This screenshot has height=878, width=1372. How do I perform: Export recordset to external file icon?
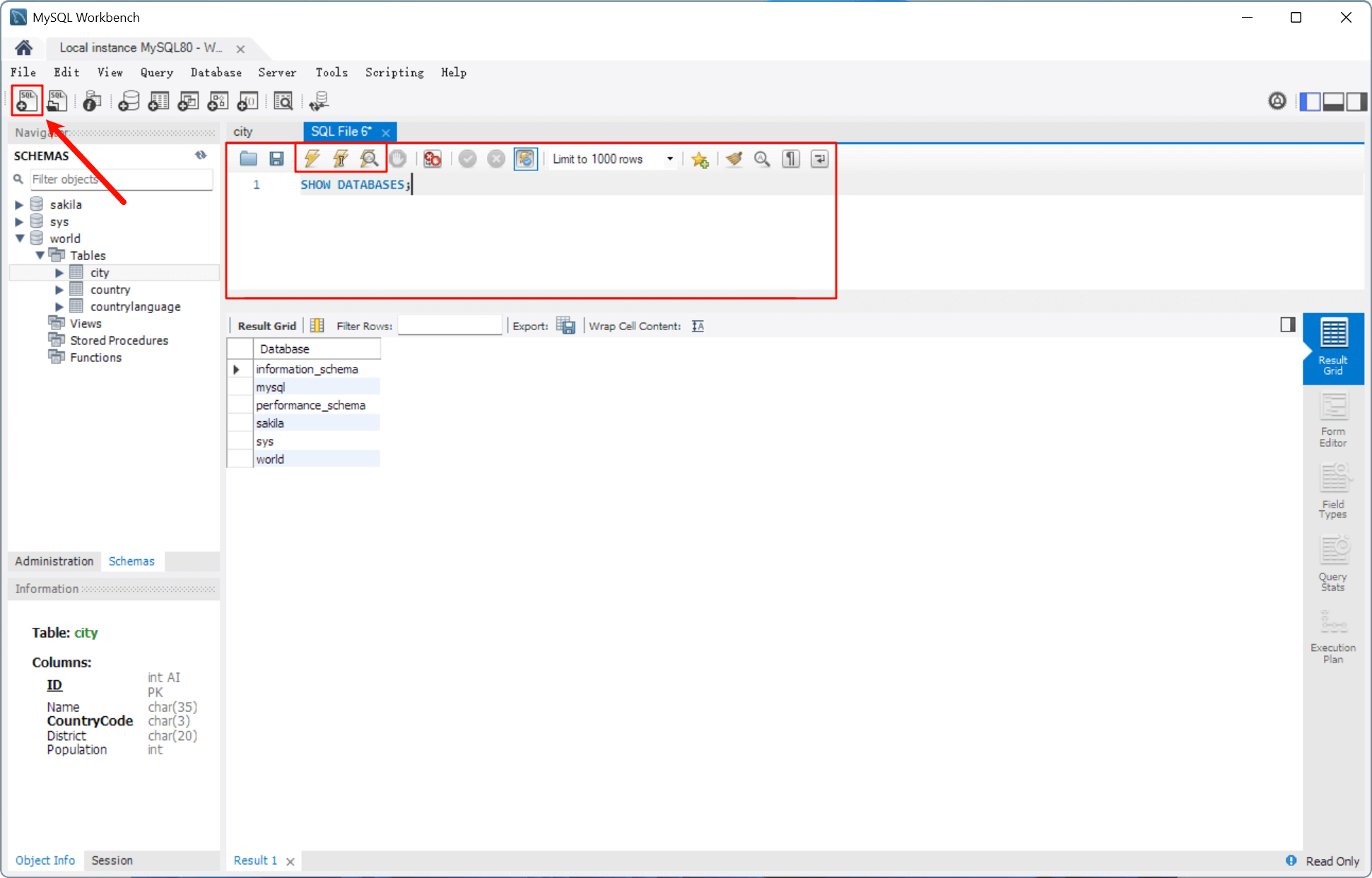click(565, 325)
